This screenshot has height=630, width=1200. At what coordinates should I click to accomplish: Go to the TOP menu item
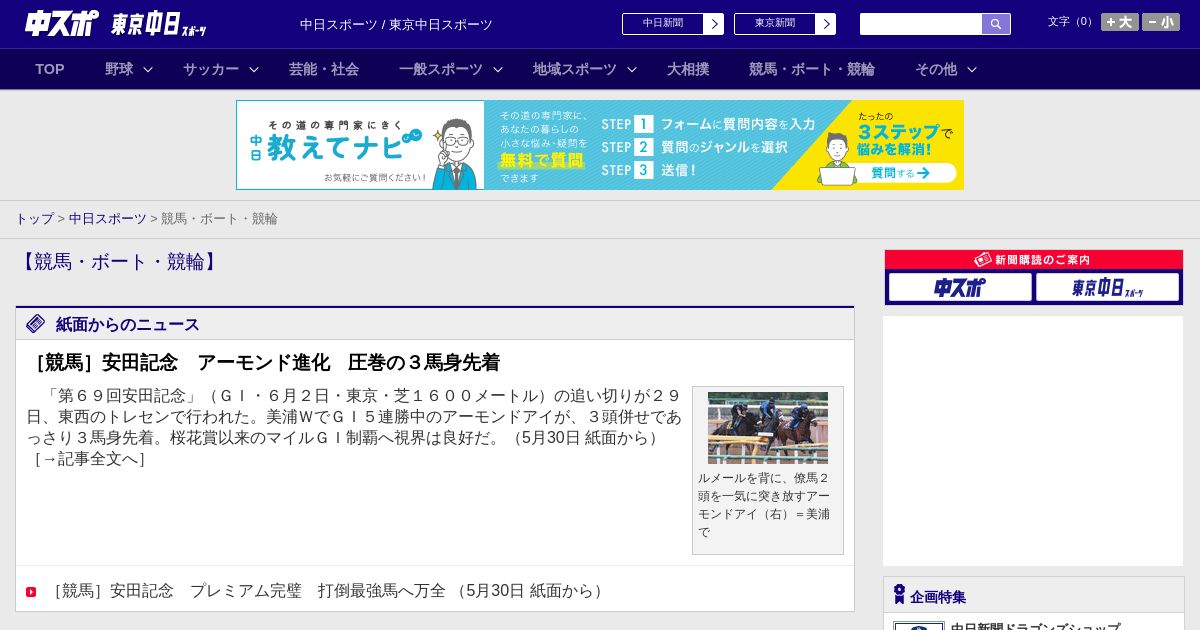[50, 69]
